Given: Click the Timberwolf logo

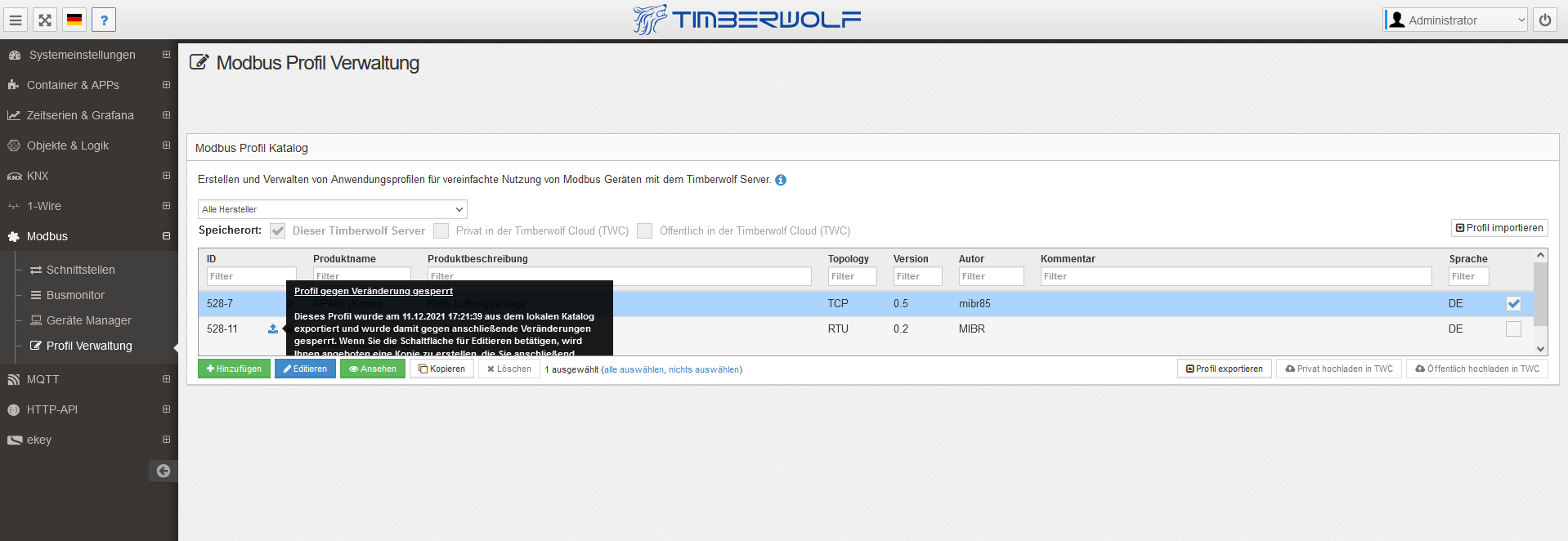Looking at the screenshot, I should pos(747,20).
